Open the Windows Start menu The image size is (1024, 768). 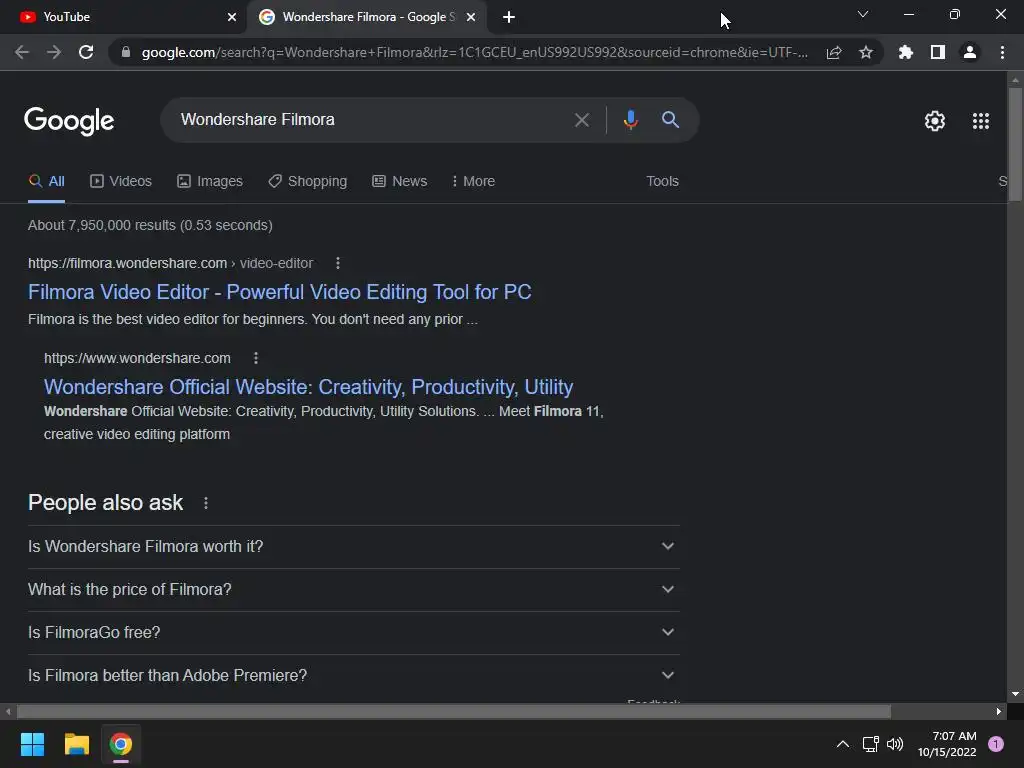(32, 744)
